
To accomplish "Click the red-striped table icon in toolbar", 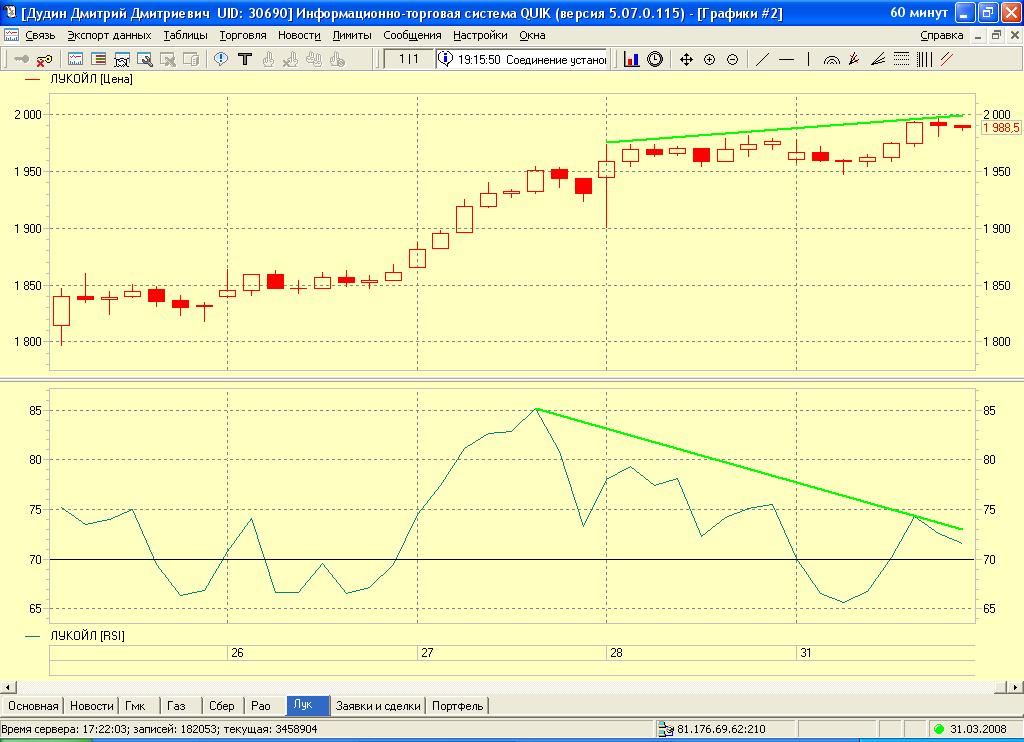I will [x=99, y=59].
